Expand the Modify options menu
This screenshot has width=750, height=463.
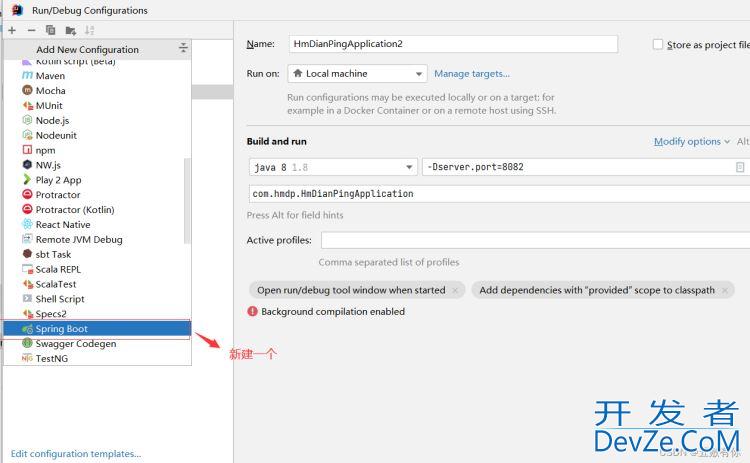click(692, 141)
